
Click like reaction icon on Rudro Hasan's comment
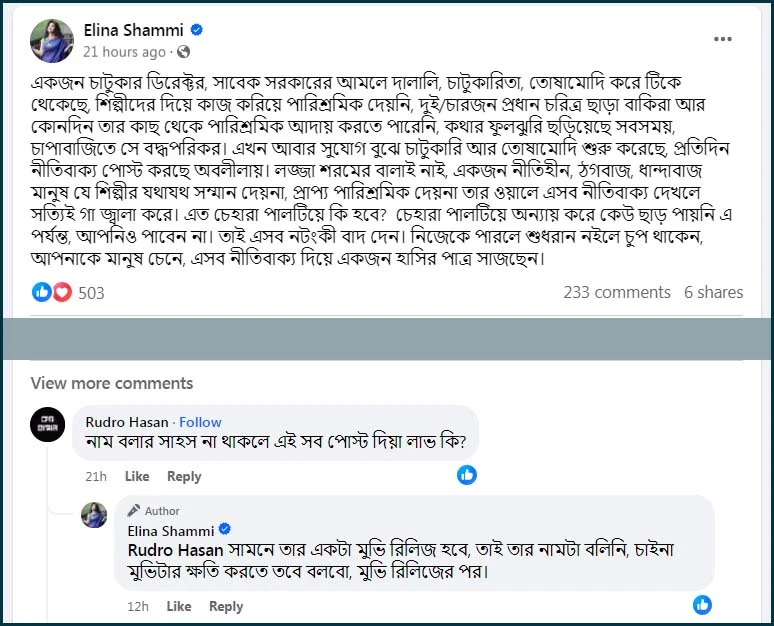point(467,475)
